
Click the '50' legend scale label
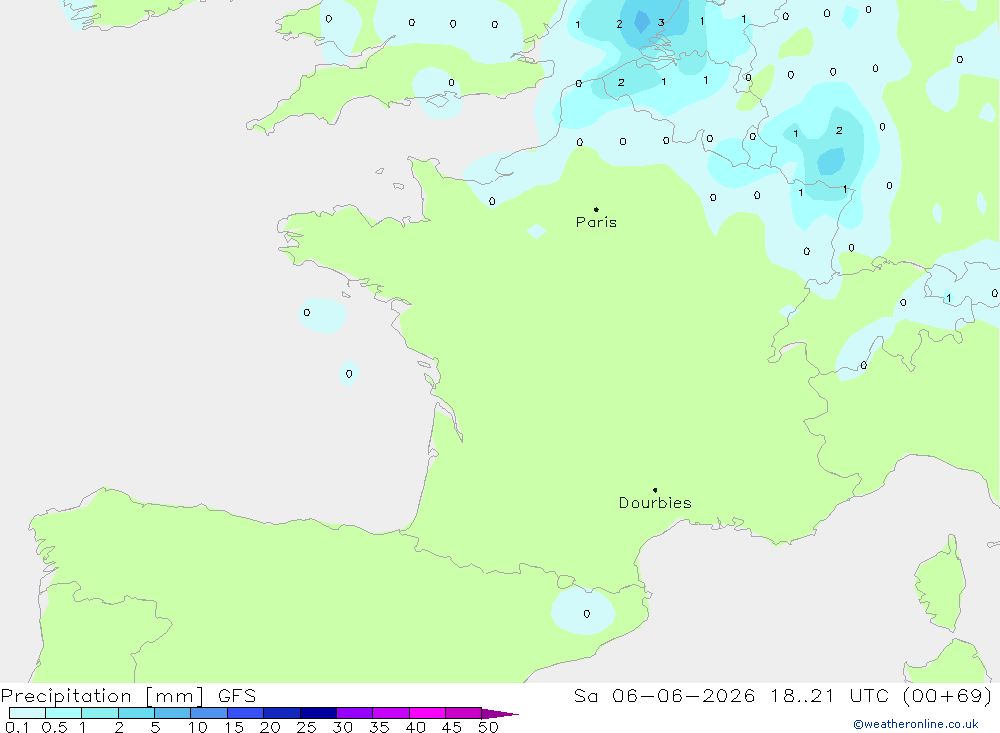coord(488,727)
